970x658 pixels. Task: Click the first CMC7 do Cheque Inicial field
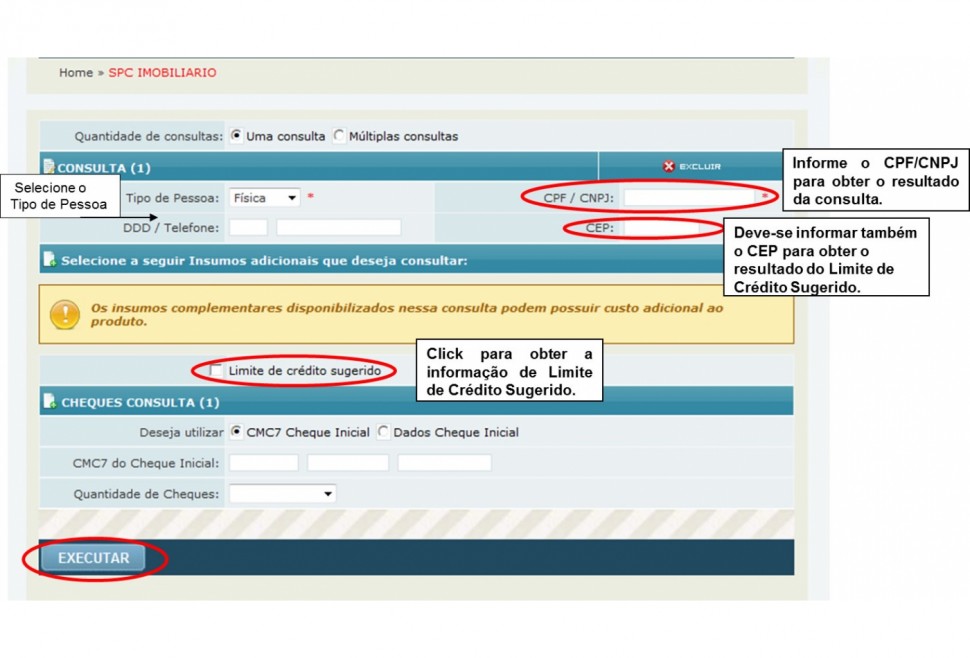click(264, 463)
